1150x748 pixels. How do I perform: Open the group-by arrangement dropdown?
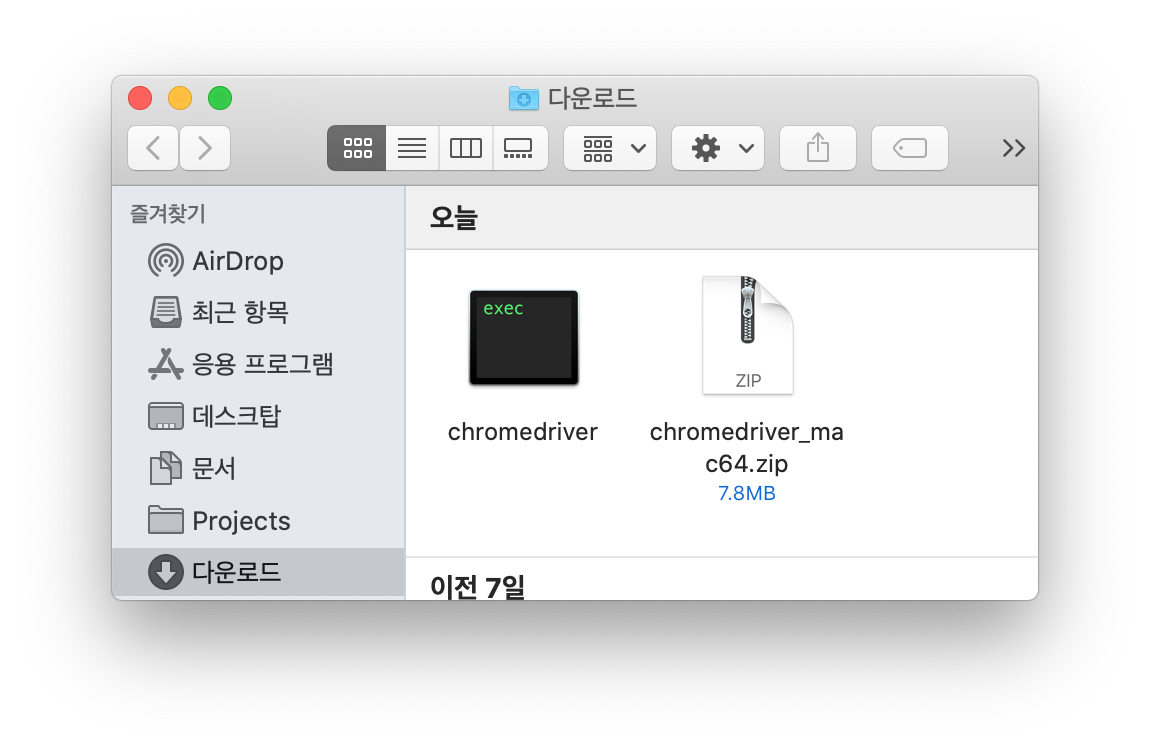(x=609, y=148)
